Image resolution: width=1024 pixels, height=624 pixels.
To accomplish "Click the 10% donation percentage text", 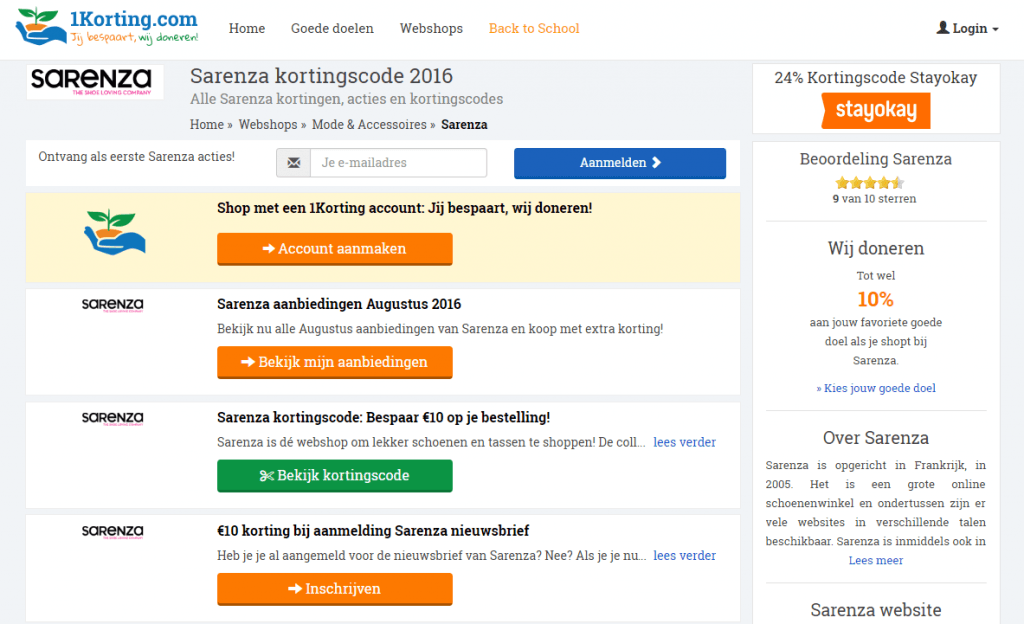I will tap(875, 299).
